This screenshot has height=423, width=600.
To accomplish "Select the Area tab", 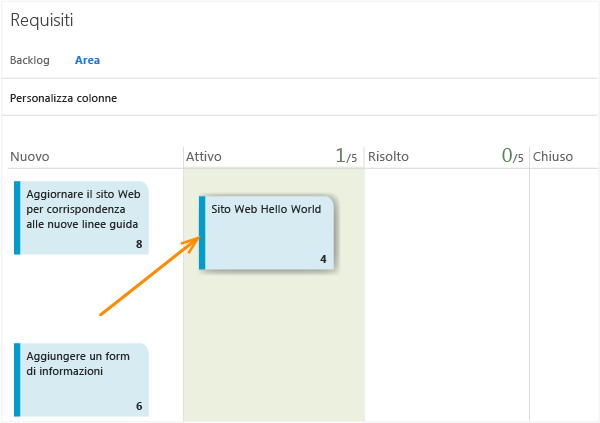I will tap(87, 60).
